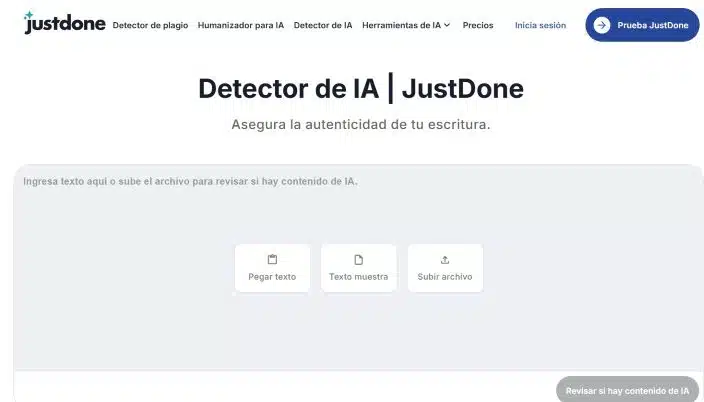
Task: Click the upload arrow icon above Subir archivo
Action: tap(445, 260)
